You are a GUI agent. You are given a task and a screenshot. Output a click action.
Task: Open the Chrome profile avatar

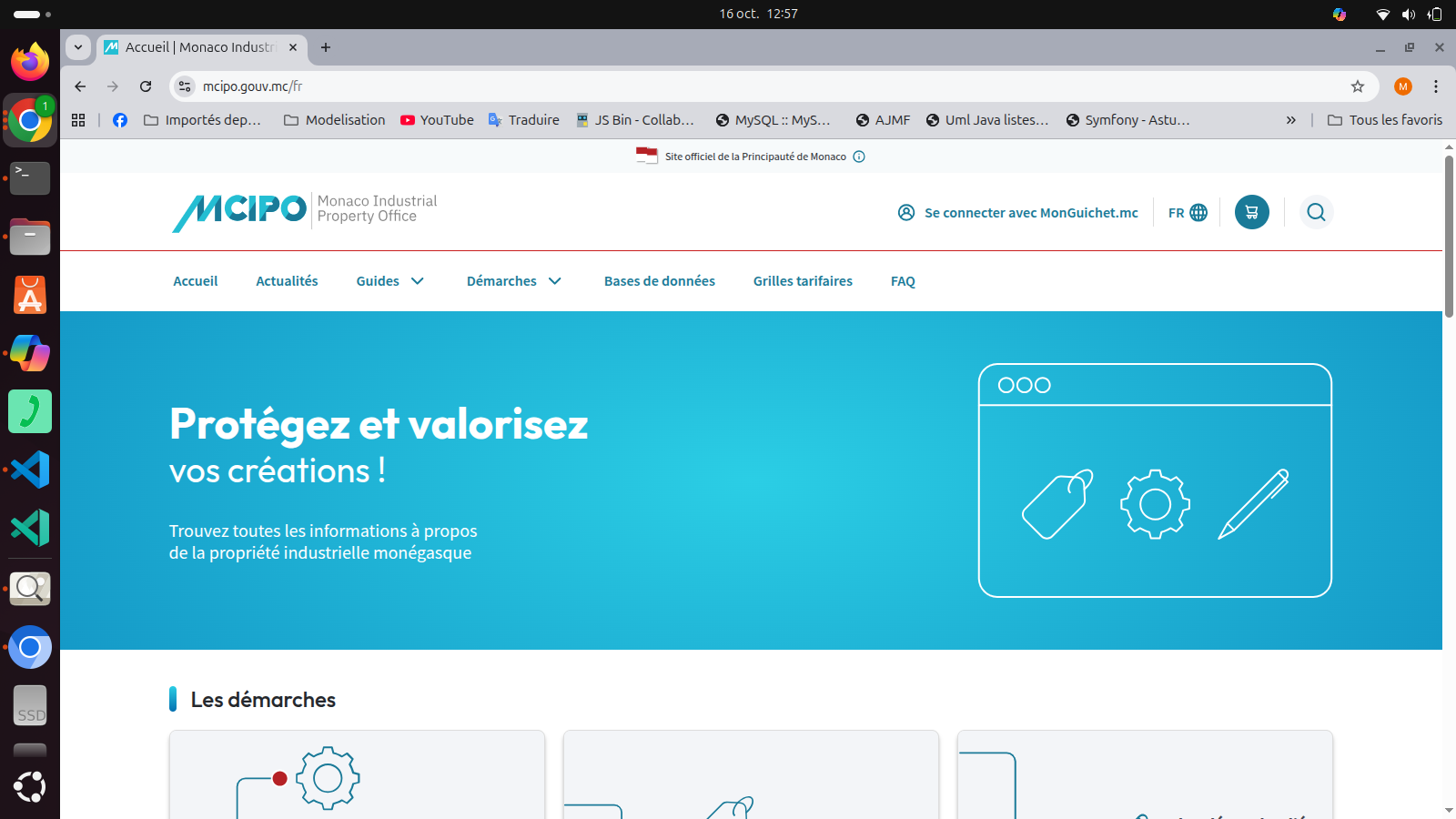pos(1403,86)
